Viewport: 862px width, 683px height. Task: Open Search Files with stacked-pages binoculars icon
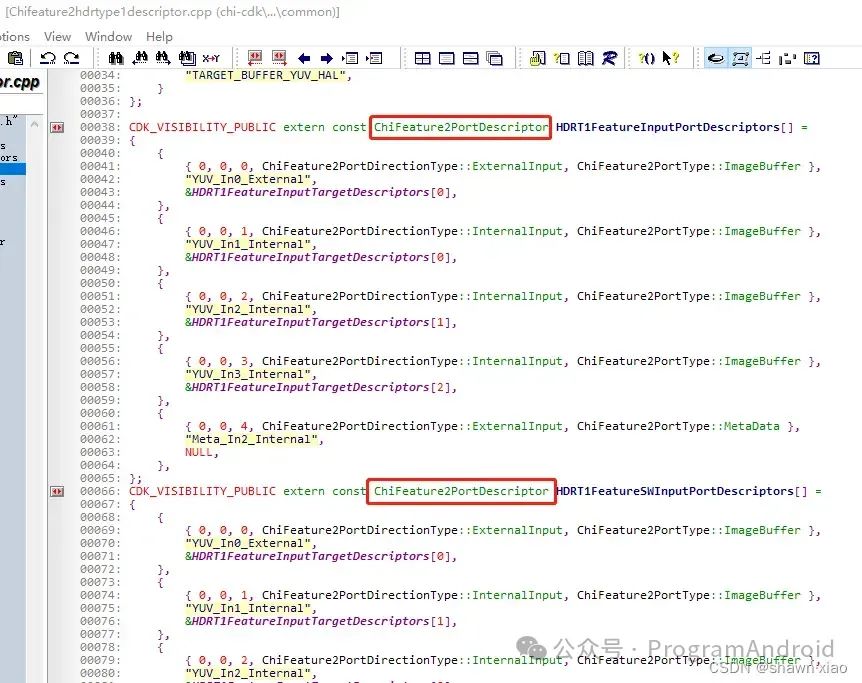[187, 58]
